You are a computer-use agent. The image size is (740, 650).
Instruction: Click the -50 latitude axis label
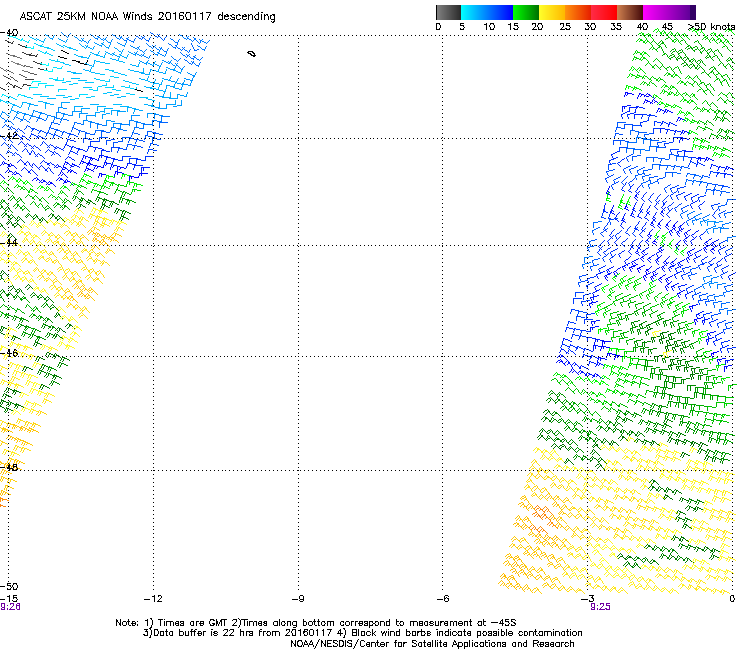(9, 586)
